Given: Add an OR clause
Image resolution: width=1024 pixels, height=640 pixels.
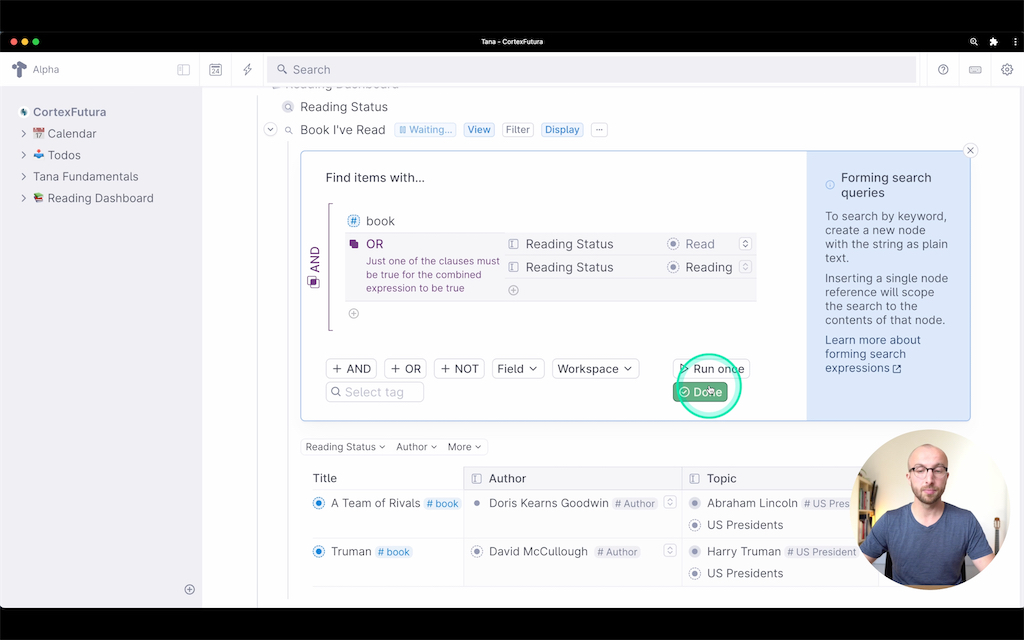Looking at the screenshot, I should coord(406,368).
